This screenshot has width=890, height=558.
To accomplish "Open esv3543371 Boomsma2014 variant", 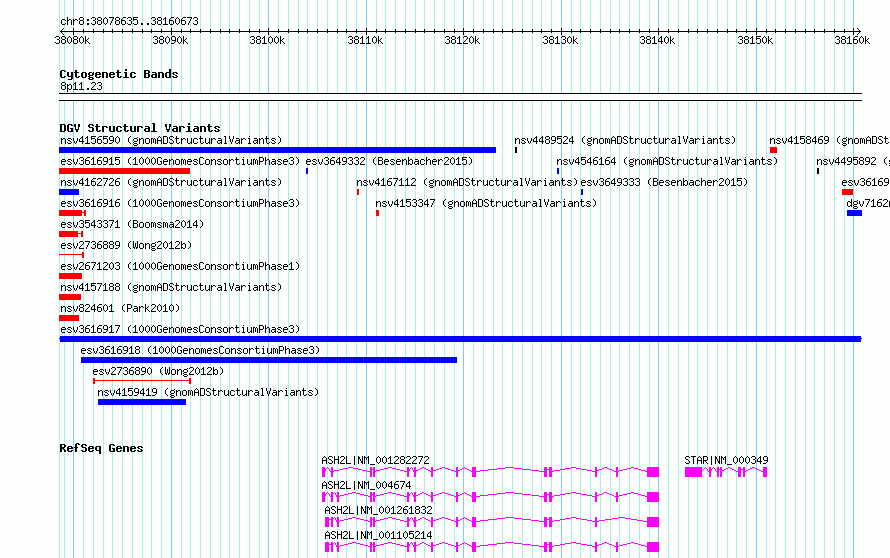I will click(132, 224).
